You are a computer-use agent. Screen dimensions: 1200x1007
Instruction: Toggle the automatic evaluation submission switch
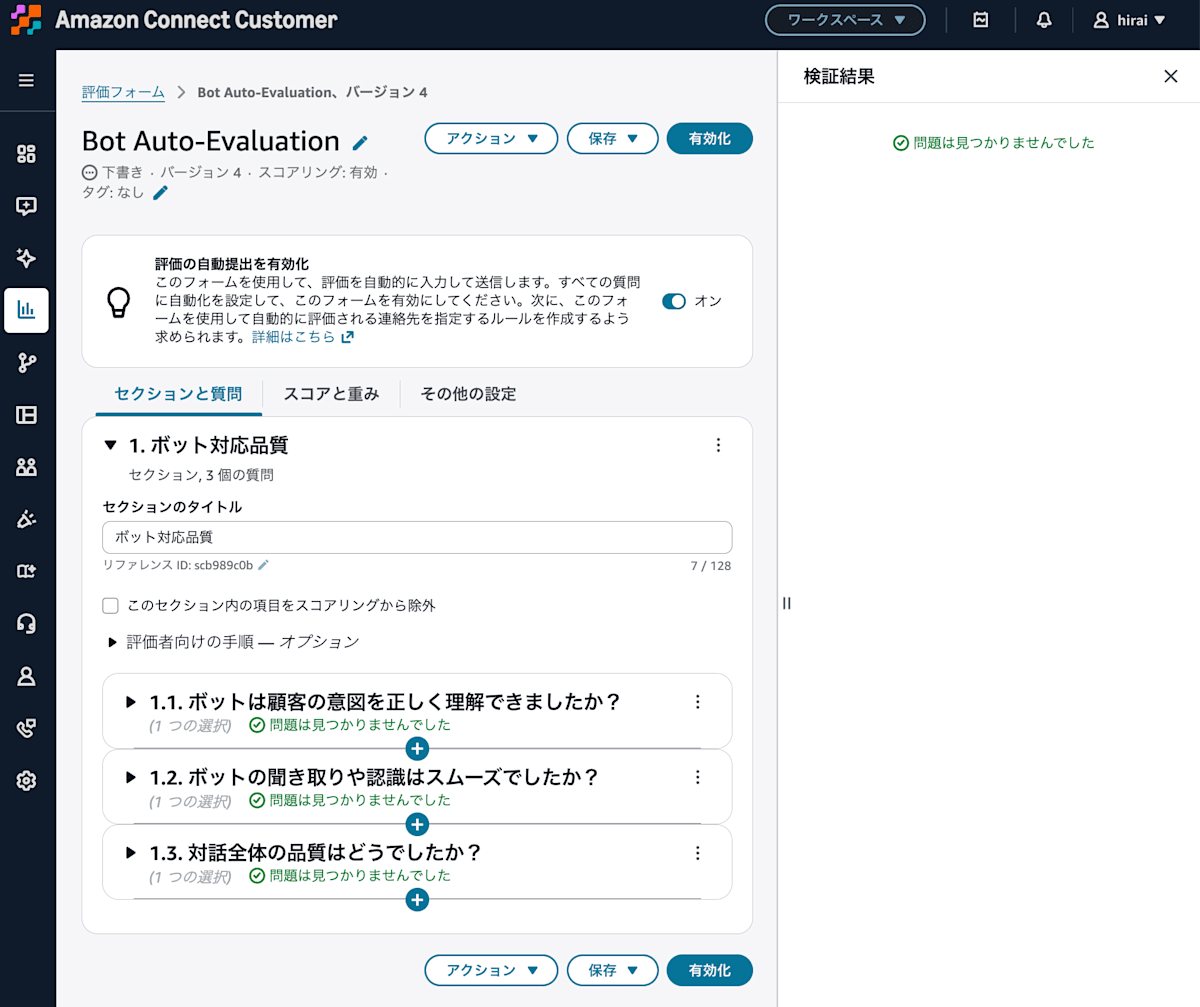click(x=674, y=301)
